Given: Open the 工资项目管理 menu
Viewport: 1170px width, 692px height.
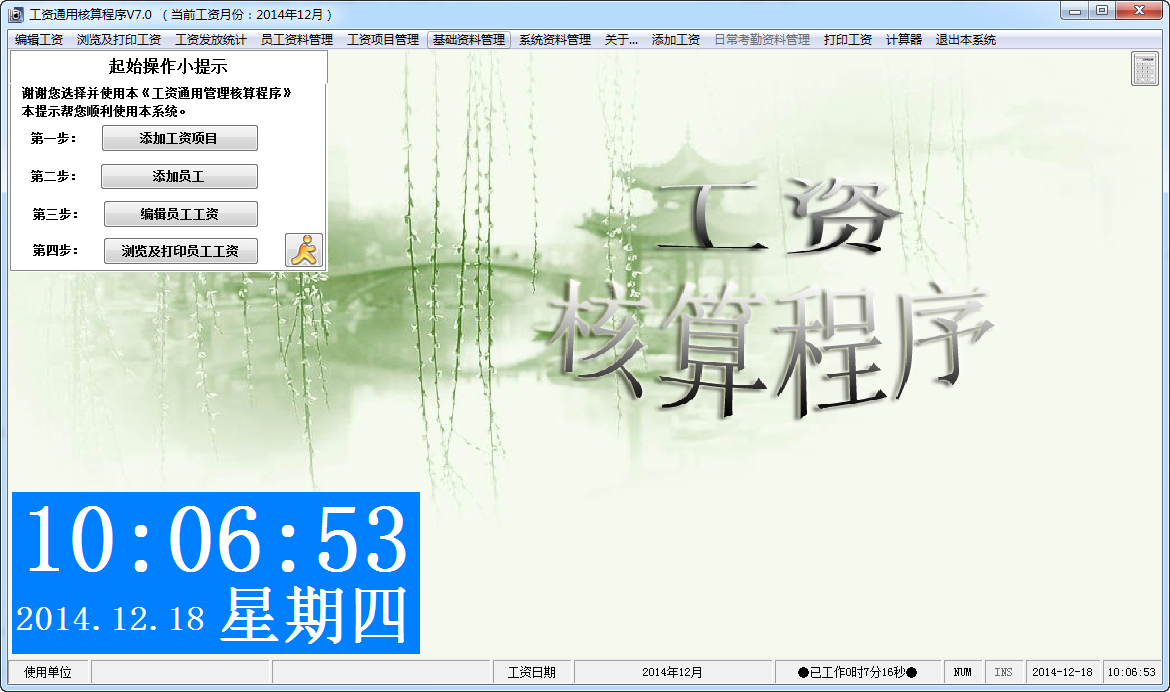Looking at the screenshot, I should coord(382,40).
